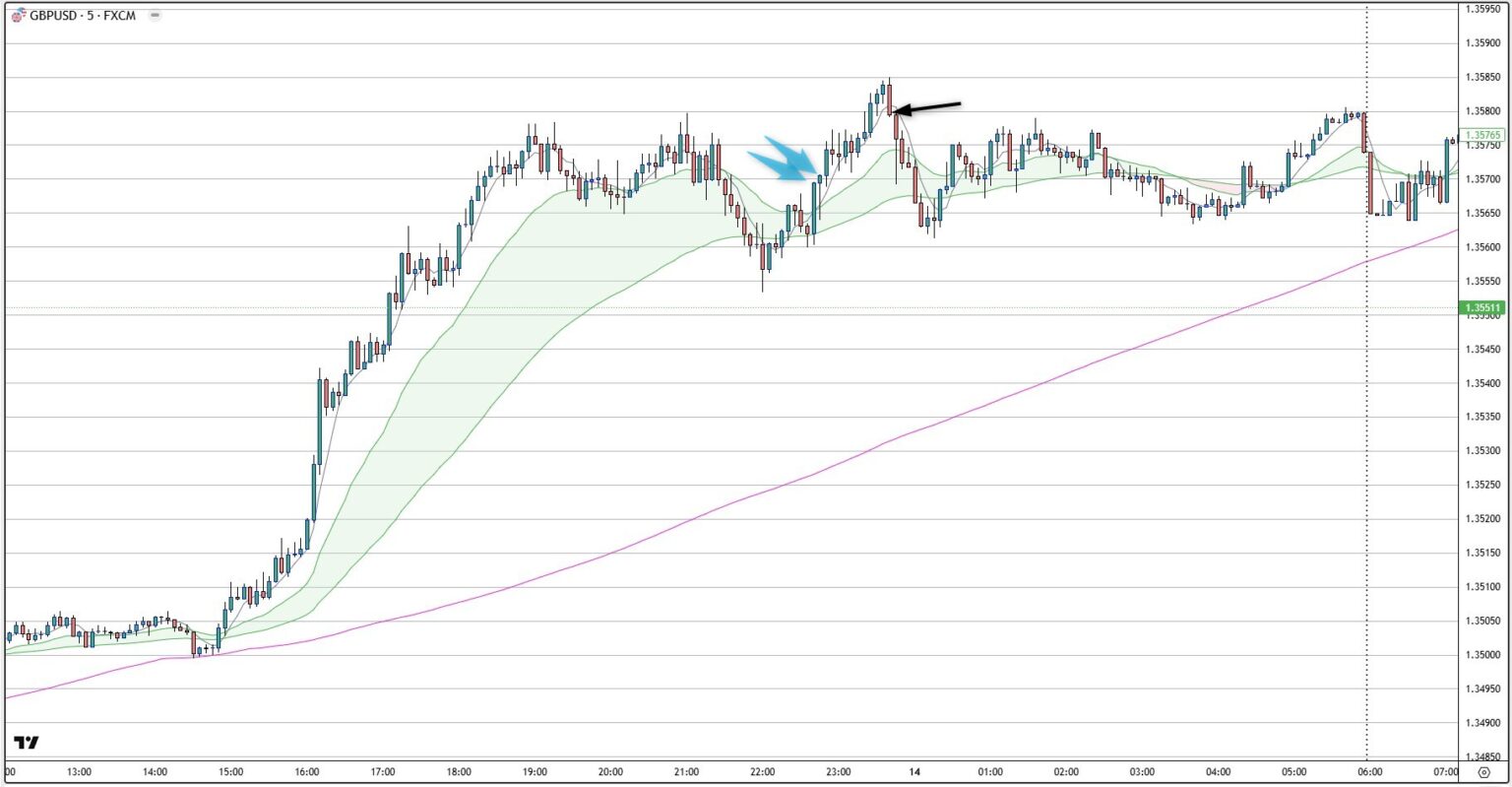Click the 1.35000 level on price scale

1482,655
